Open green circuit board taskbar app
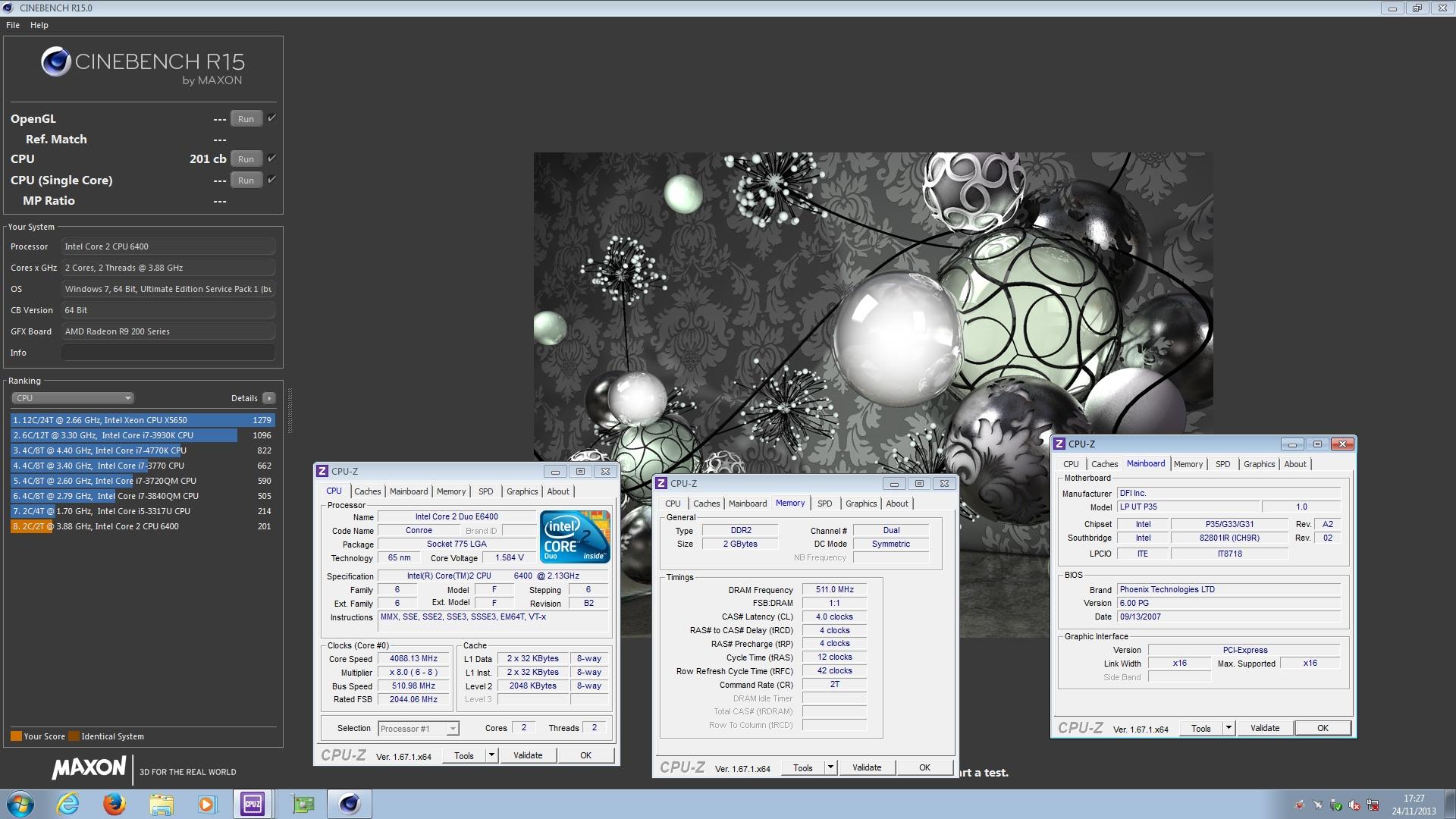This screenshot has width=1456, height=819. pos(303,804)
